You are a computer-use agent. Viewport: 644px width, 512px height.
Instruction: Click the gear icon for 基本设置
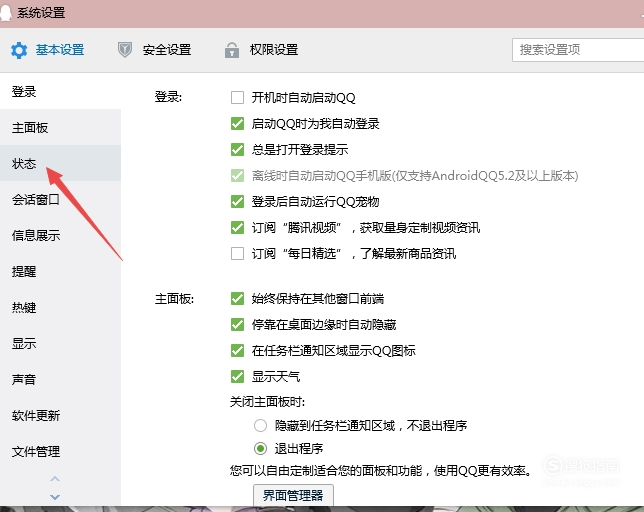tap(19, 50)
